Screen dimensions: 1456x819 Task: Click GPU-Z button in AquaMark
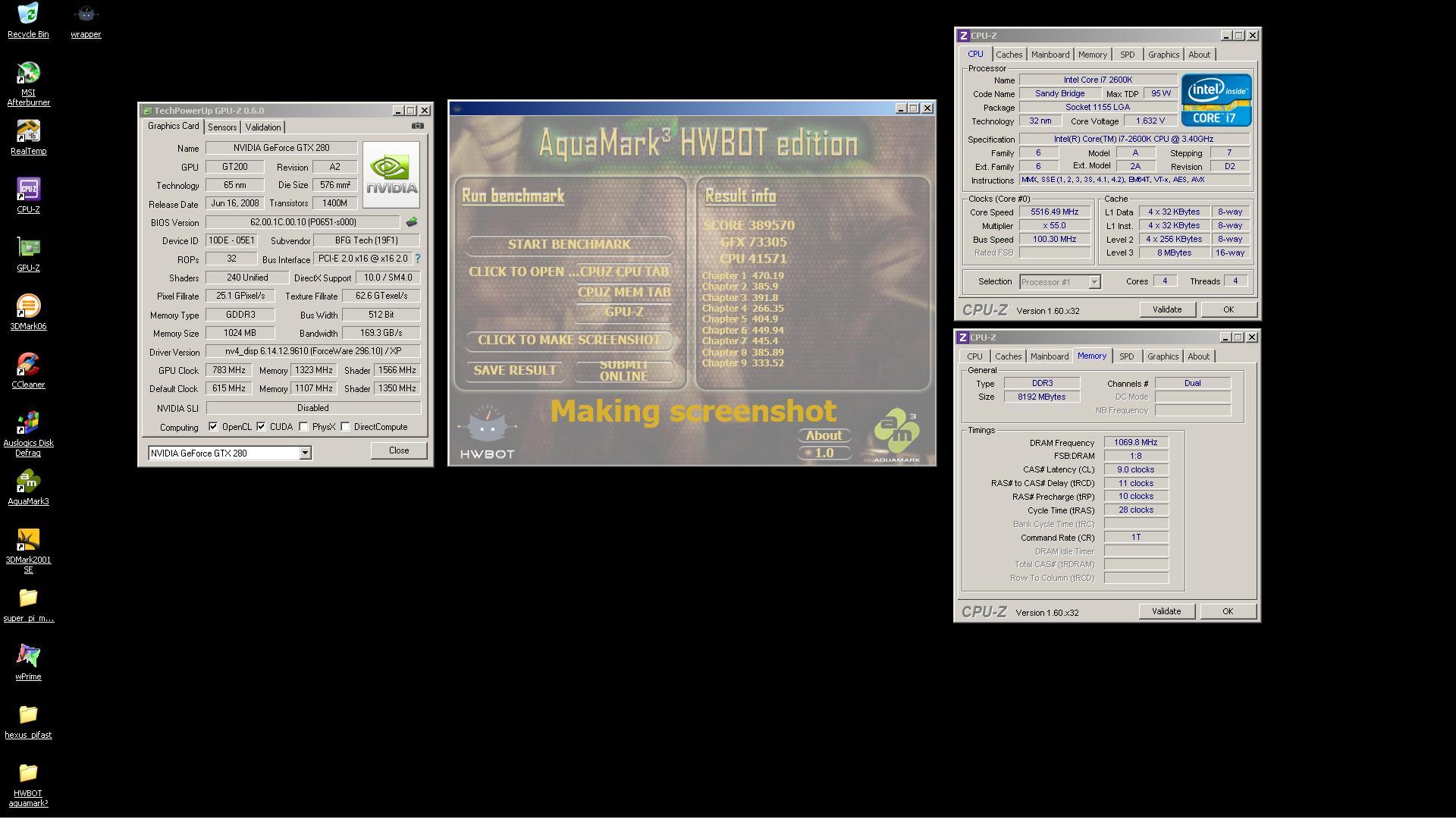tap(624, 312)
